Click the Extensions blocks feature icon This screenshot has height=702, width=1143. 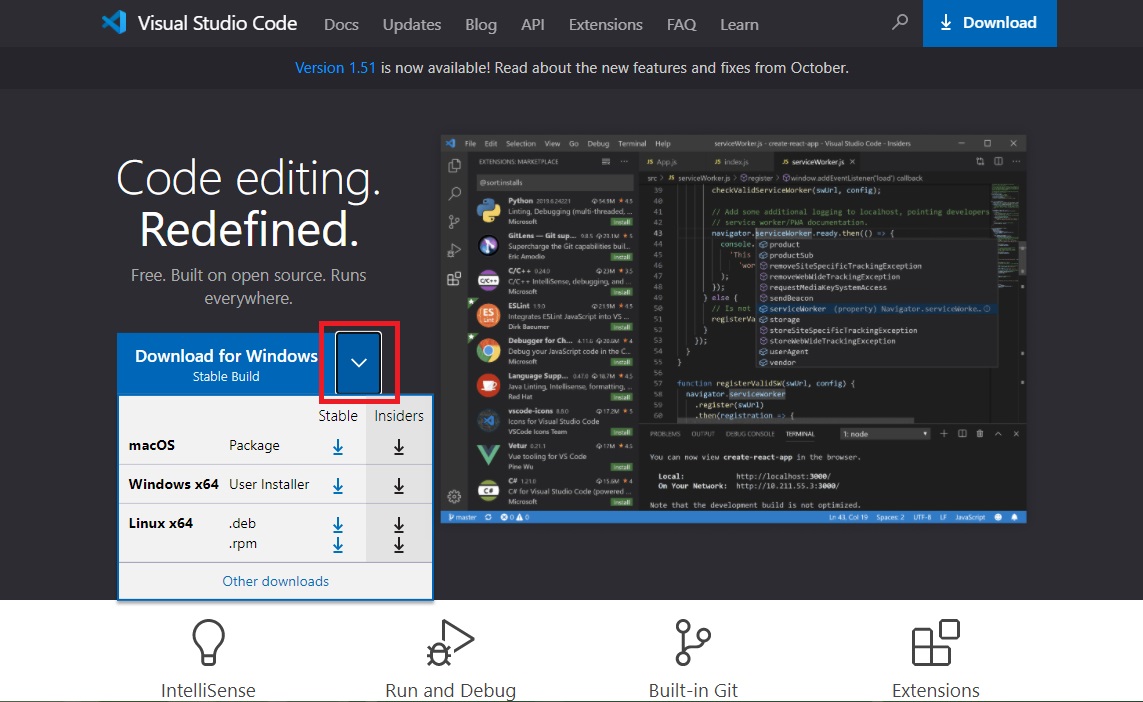tap(936, 642)
